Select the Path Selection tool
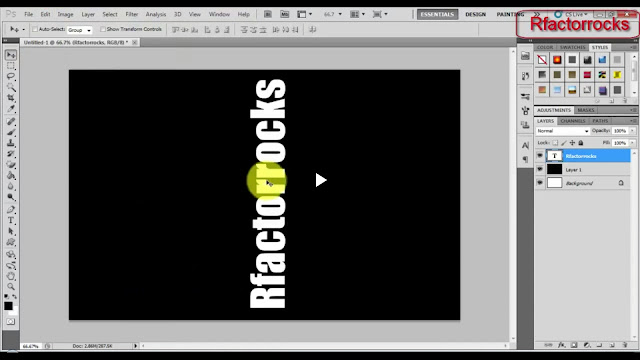This screenshot has width=640, height=360. pos(11,231)
